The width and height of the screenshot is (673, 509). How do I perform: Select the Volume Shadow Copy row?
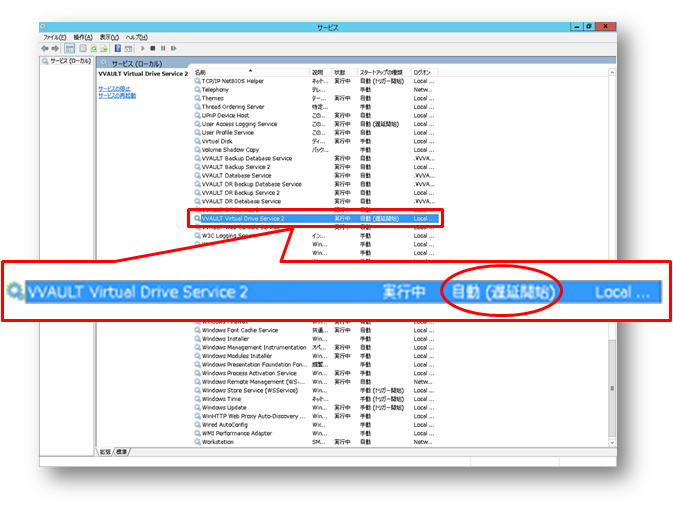click(x=315, y=150)
